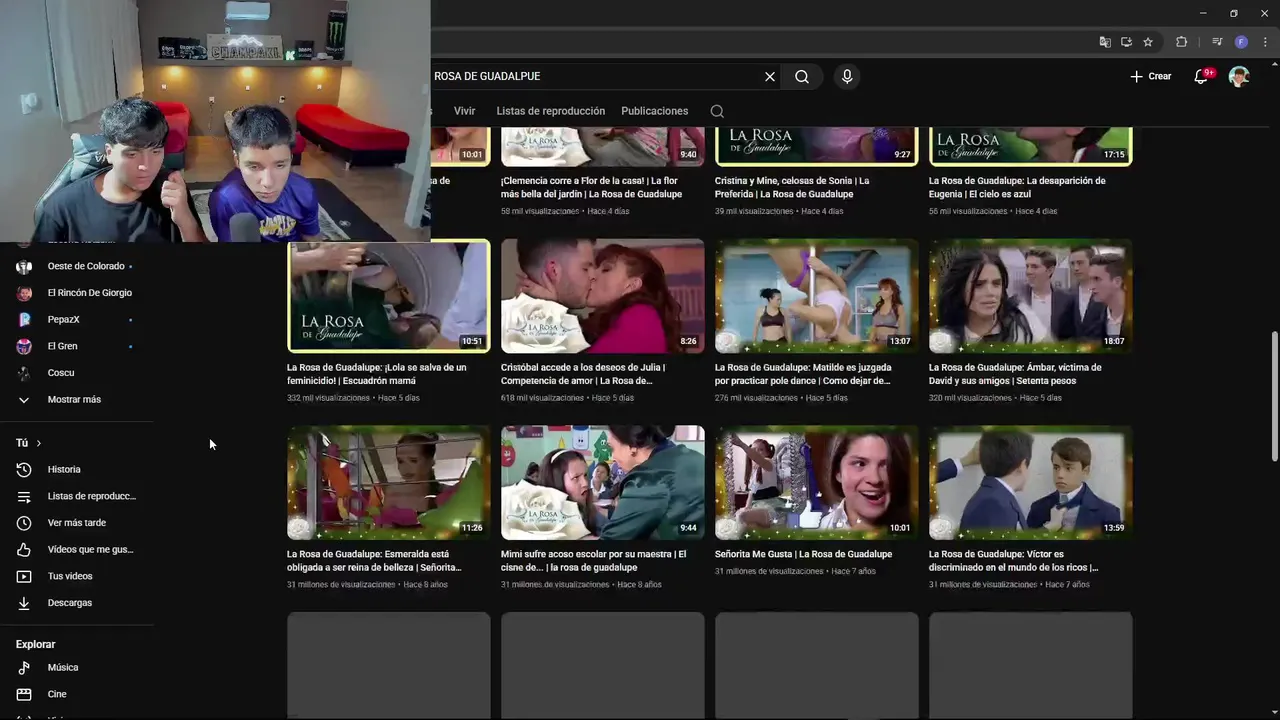Open the Matilde pole dance thumbnail
This screenshot has width=1280, height=720.
(817, 296)
